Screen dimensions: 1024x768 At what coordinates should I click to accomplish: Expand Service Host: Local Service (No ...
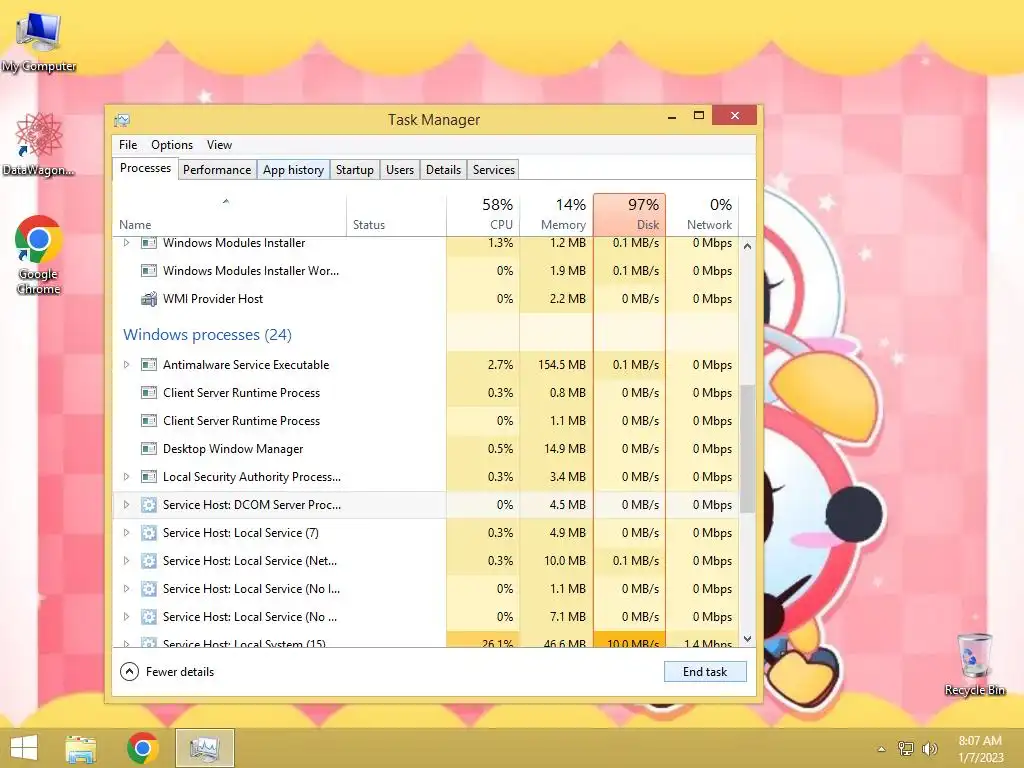tap(127, 617)
